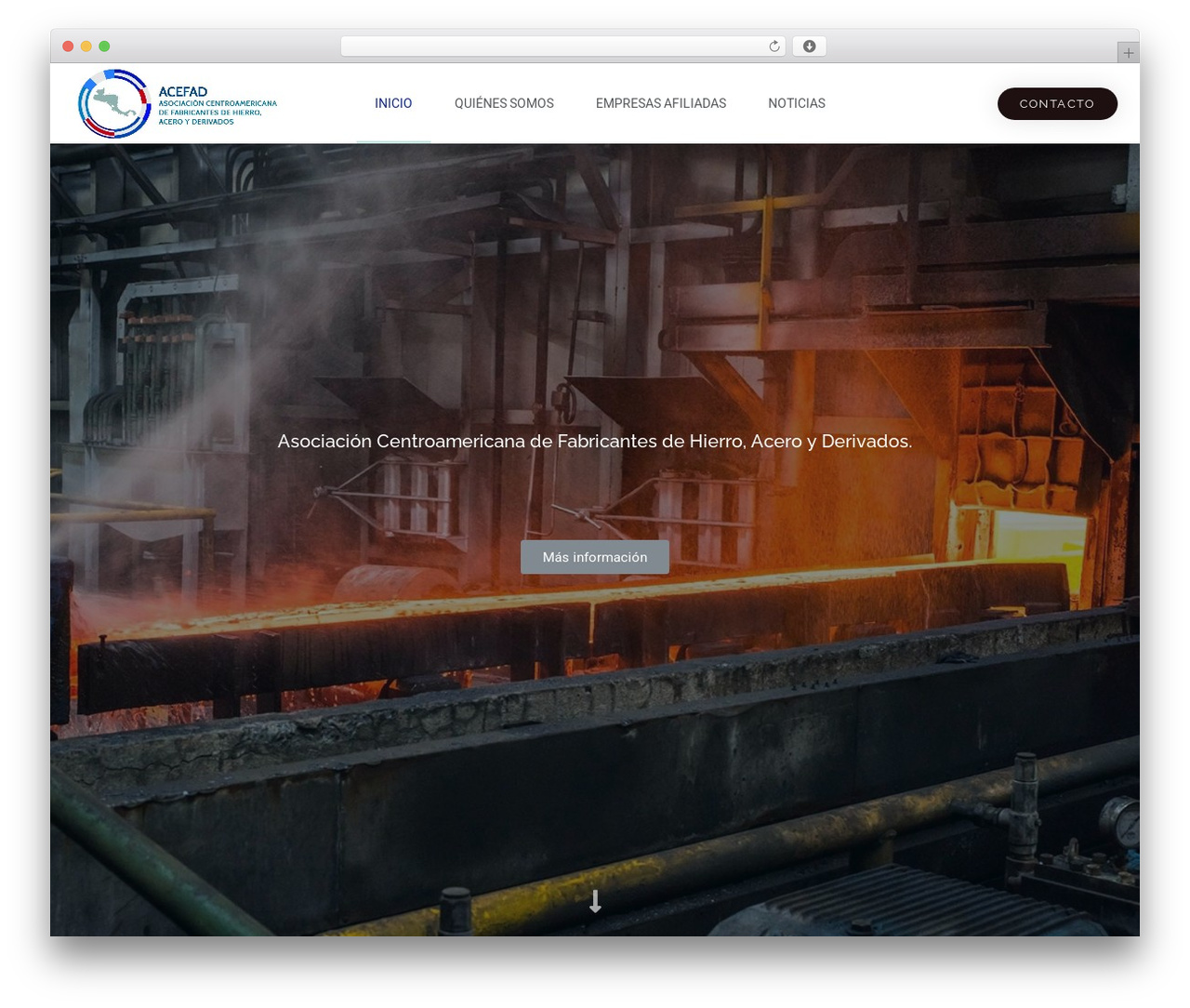Open EMPRESAS AFILIADAS menu item
Viewport: 1190px width, 1008px height.
tap(661, 103)
